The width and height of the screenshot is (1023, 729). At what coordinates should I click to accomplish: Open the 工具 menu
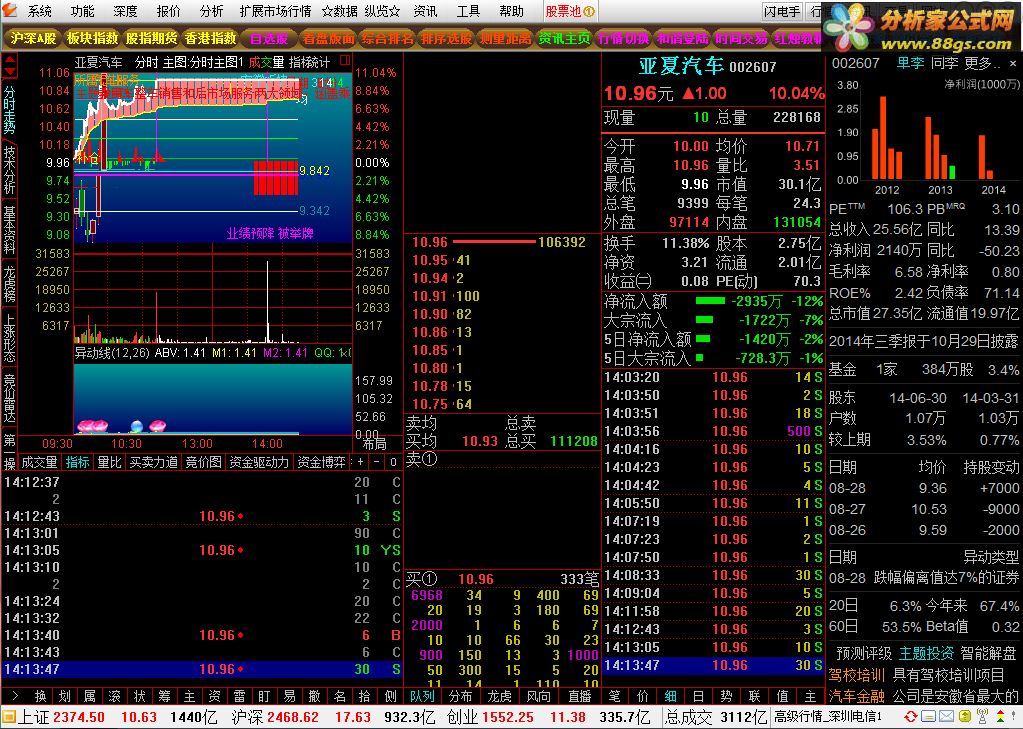coord(468,11)
